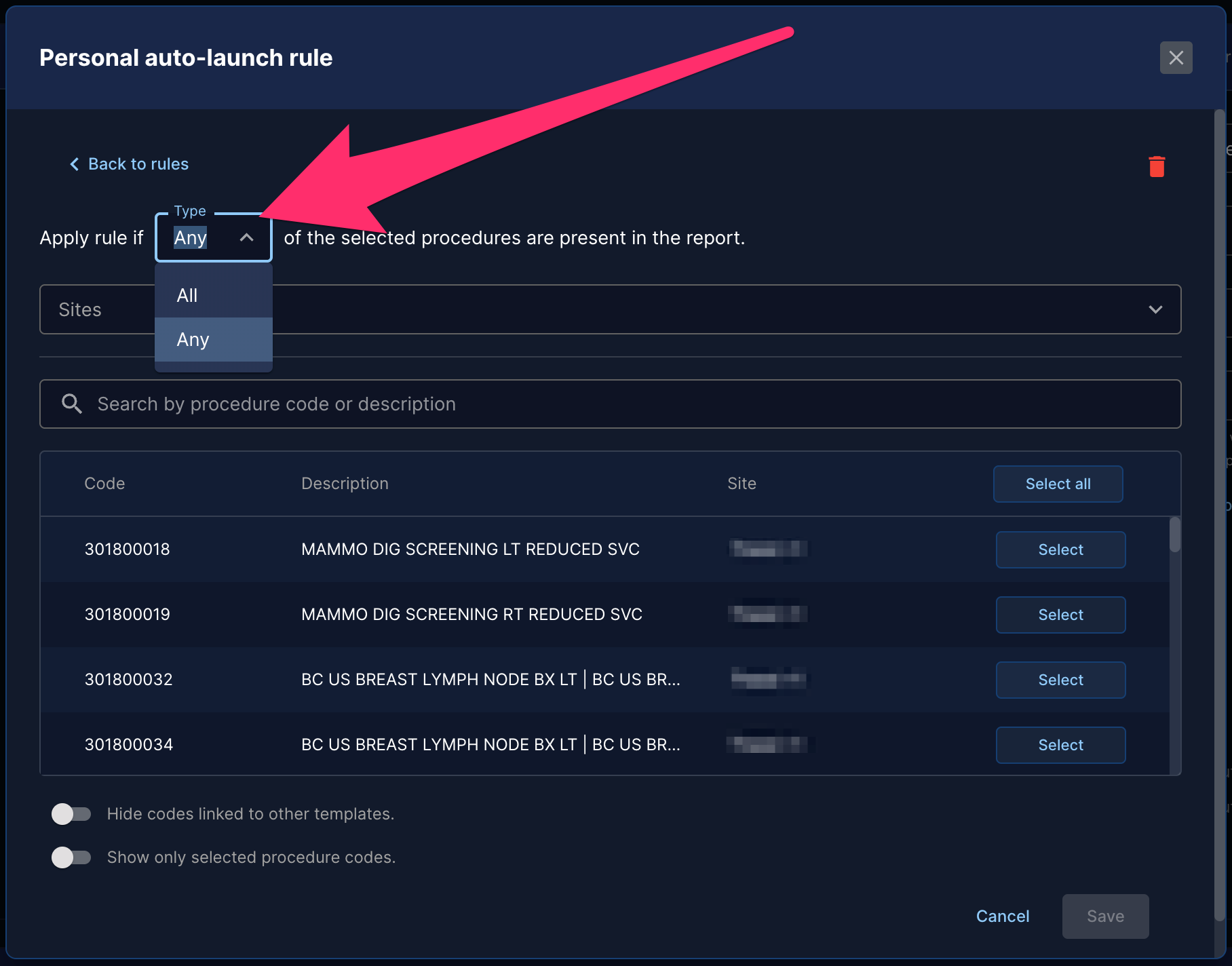The image size is (1232, 966).
Task: Choose All from the Type menu
Action: click(214, 295)
